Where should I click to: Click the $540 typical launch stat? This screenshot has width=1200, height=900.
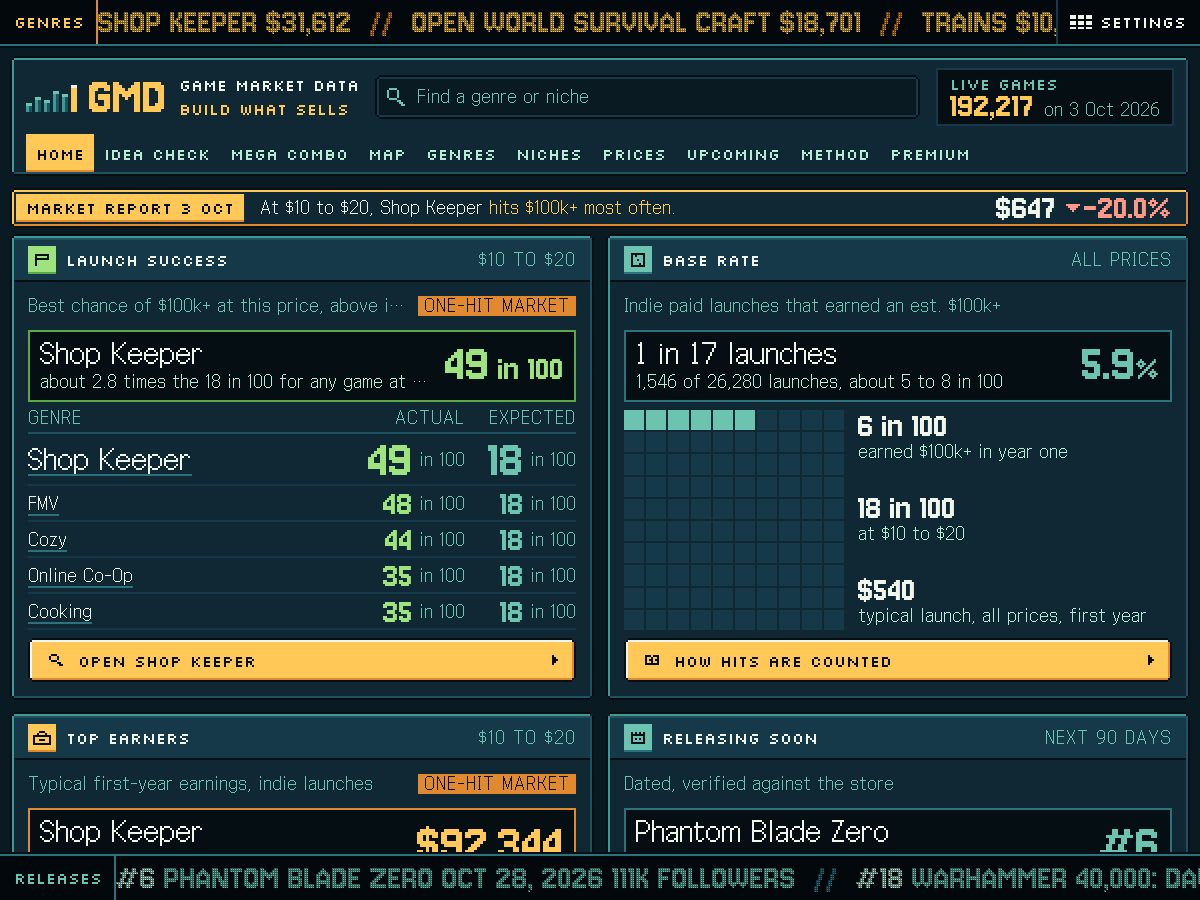pos(886,591)
